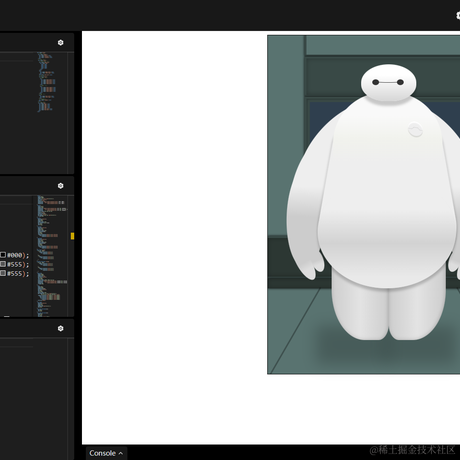Open the upper #555 color swatch
The width and height of the screenshot is (460, 460).
click(x=3, y=264)
